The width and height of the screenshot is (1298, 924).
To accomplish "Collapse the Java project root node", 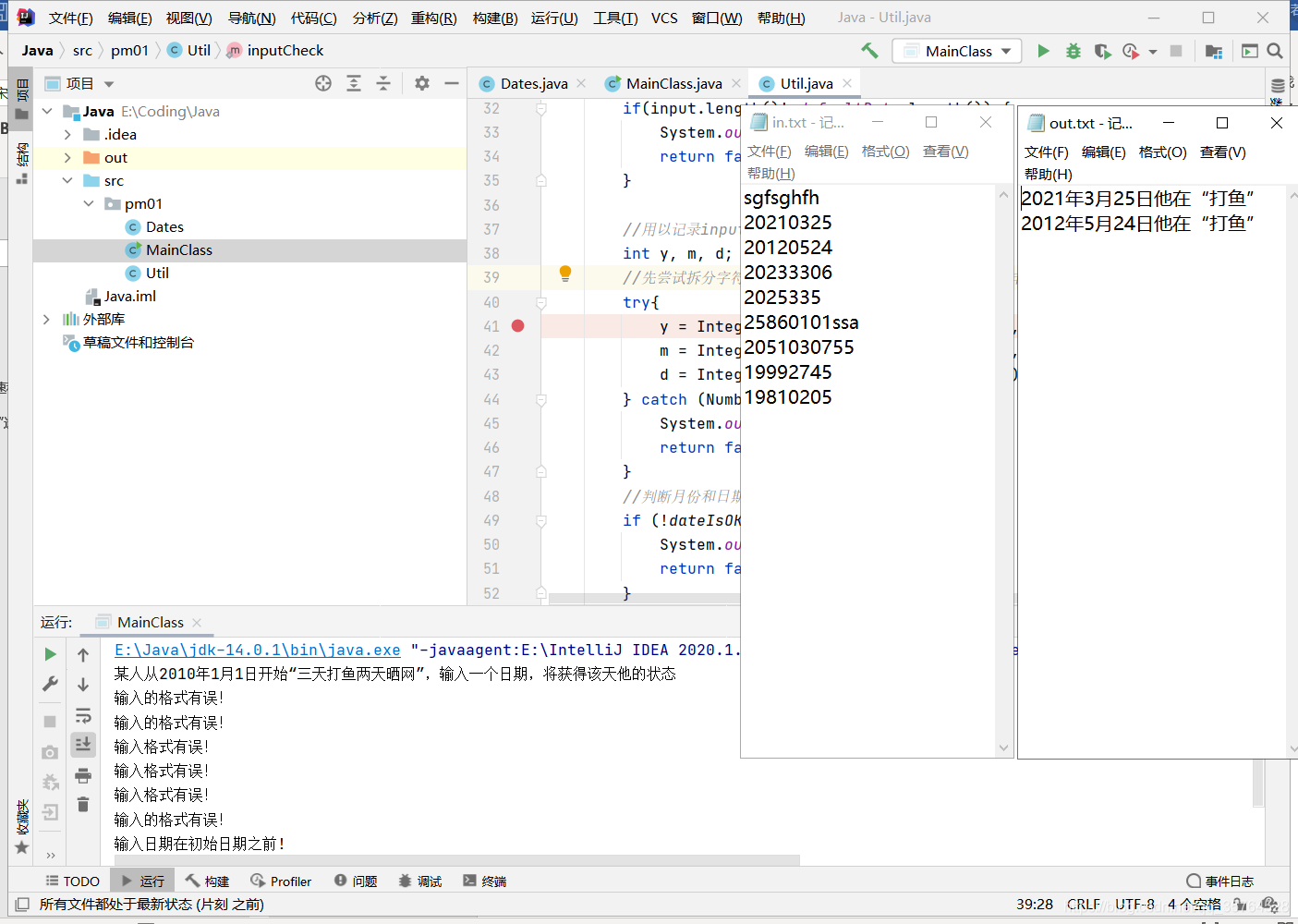I will point(47,112).
